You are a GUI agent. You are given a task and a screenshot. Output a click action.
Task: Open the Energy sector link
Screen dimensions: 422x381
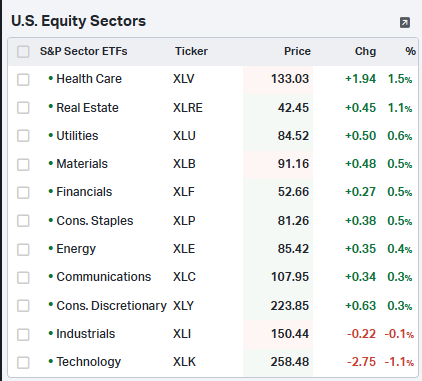coord(76,249)
